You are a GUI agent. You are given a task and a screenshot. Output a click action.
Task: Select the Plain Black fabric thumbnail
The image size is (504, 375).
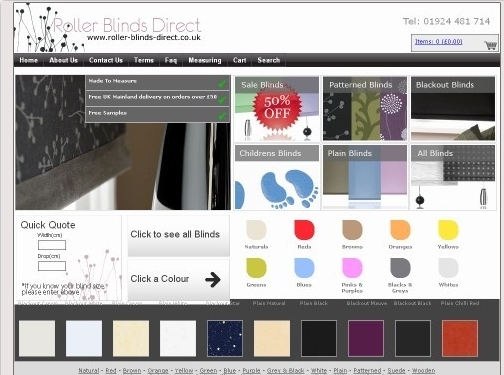pos(319,338)
